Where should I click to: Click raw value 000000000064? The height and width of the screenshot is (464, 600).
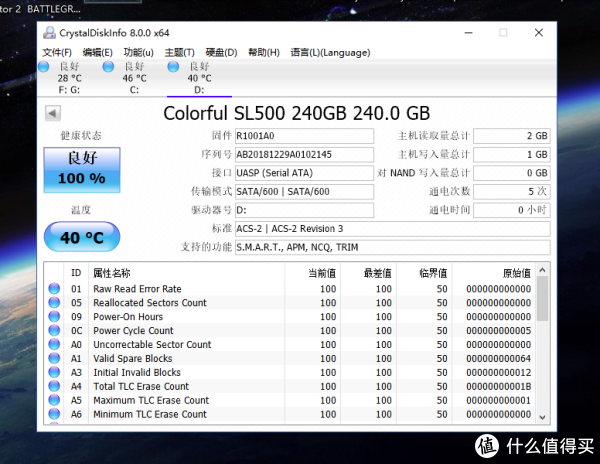pyautogui.click(x=499, y=358)
